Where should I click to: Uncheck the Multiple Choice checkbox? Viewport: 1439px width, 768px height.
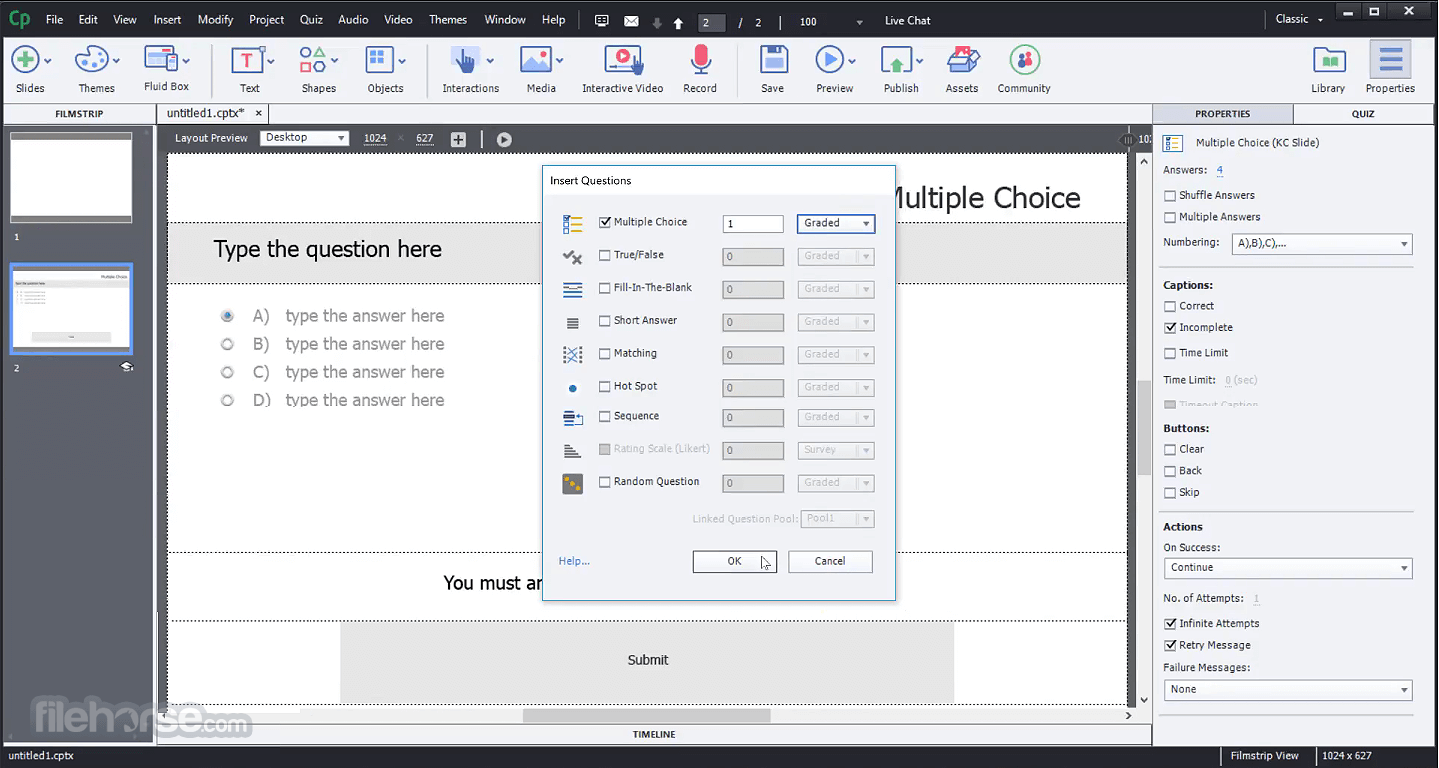(x=604, y=222)
